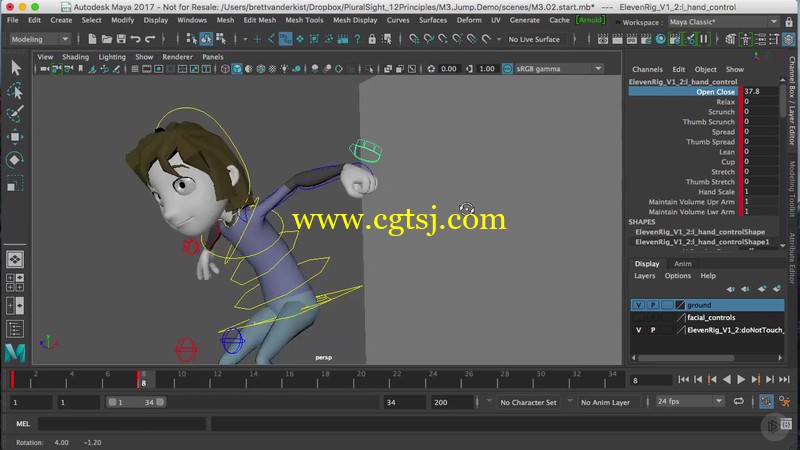Play the animation backwards
Viewport: 800px width, 450px height.
(727, 380)
